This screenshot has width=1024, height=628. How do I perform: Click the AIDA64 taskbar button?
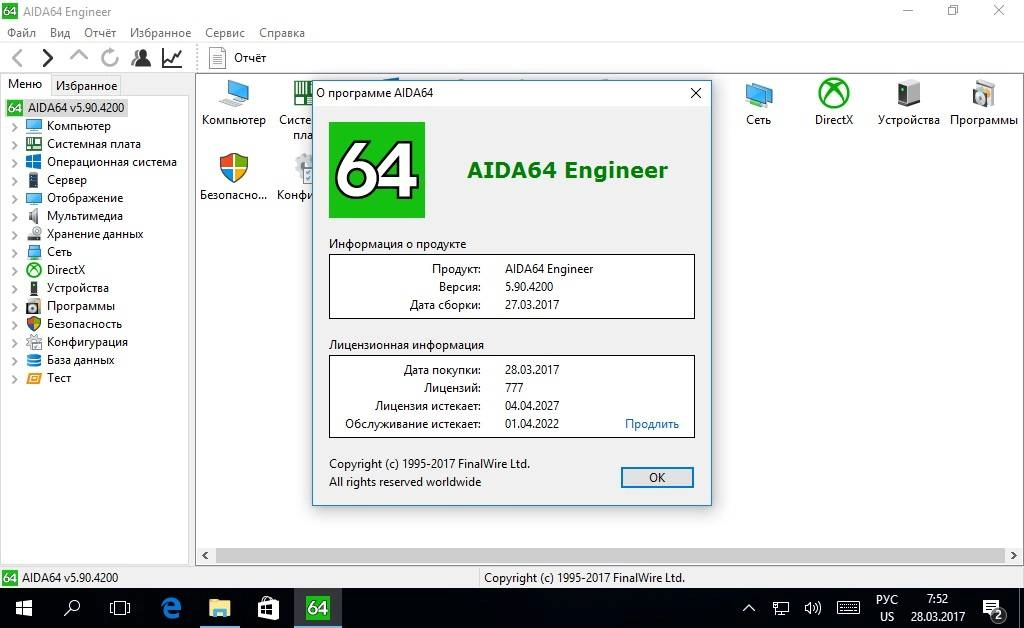point(317,608)
